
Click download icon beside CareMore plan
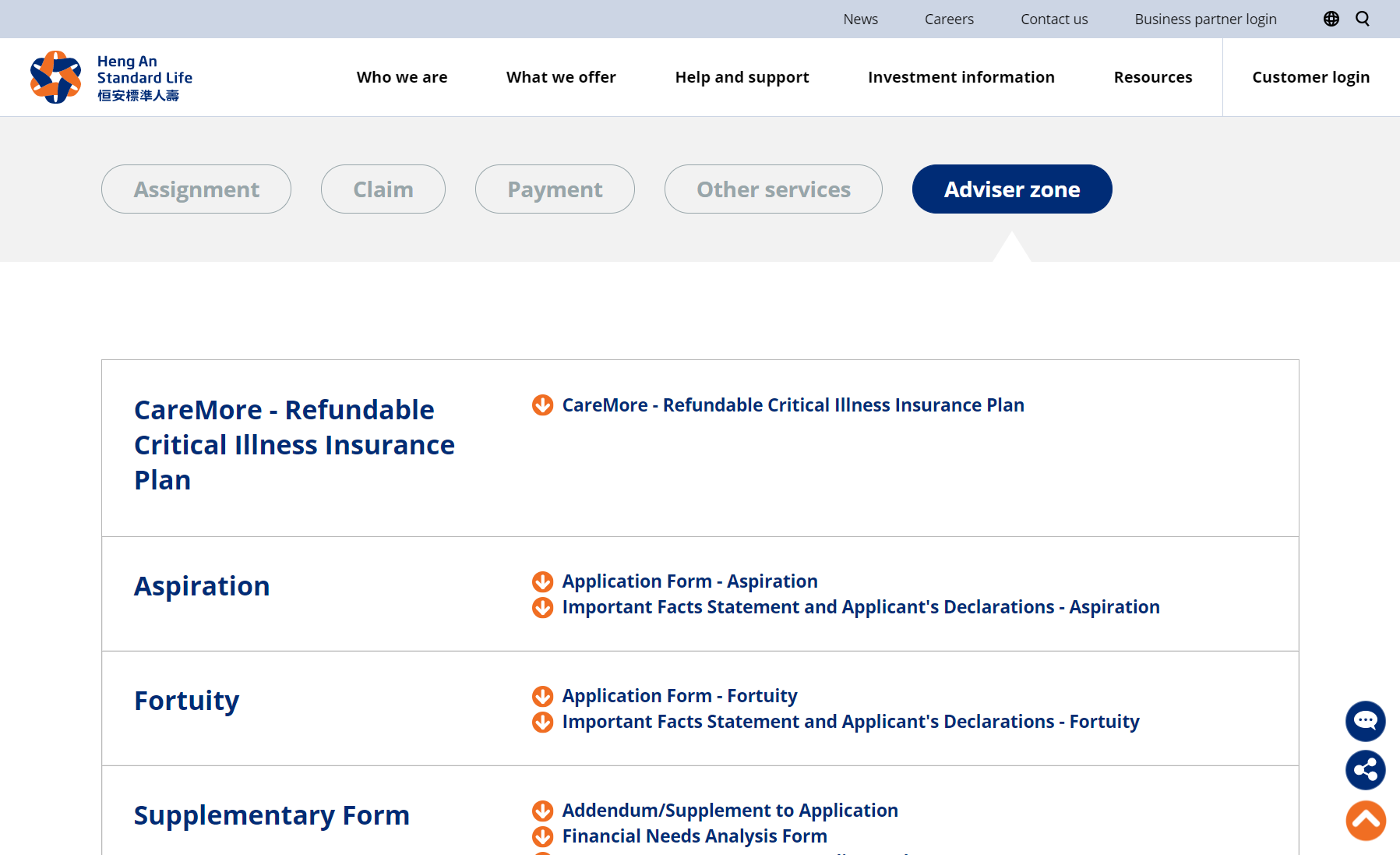coord(543,405)
